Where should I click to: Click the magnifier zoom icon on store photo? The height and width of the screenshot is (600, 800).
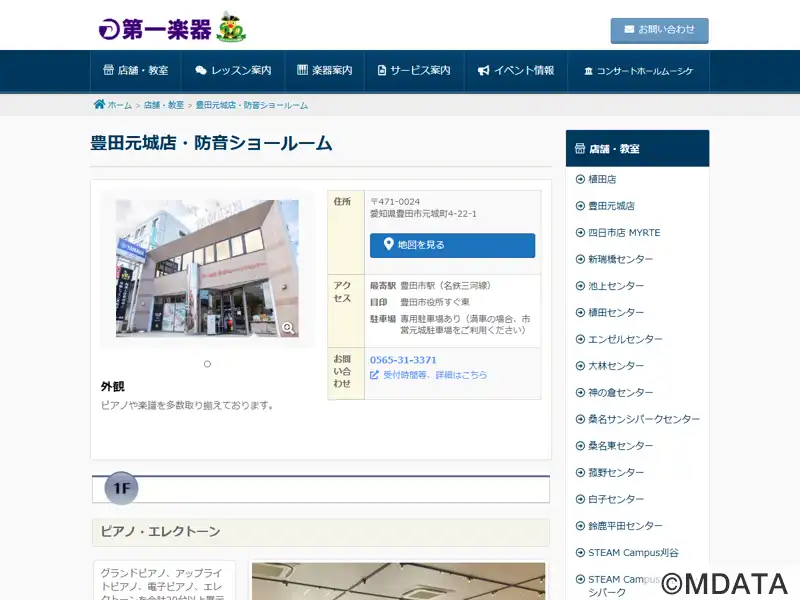point(288,327)
